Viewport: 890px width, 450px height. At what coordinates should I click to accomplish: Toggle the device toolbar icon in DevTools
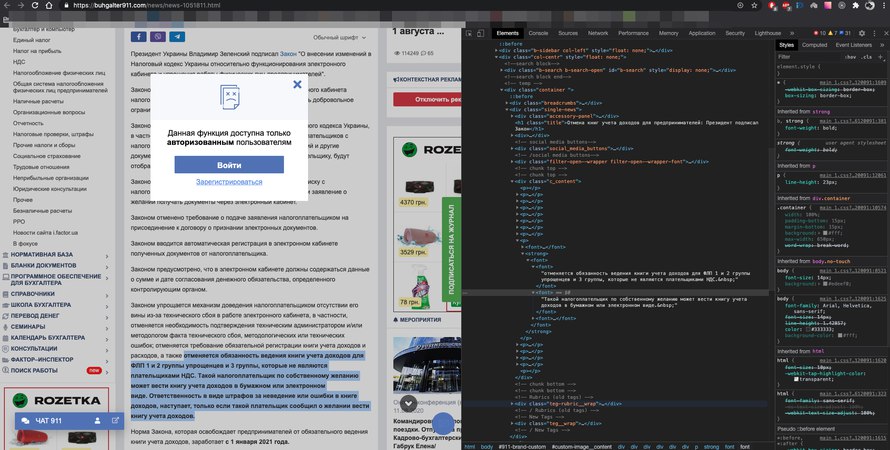481,33
